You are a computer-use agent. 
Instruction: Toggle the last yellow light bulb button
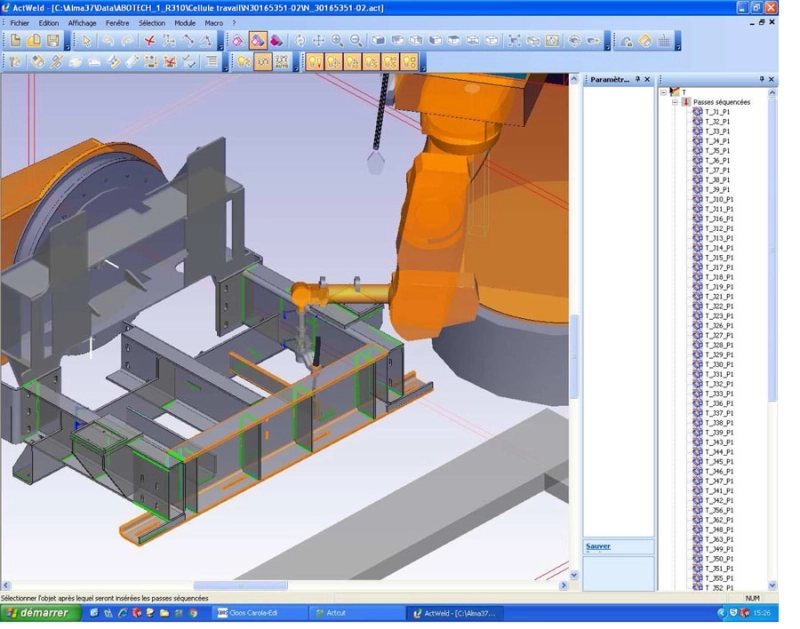coord(409,62)
